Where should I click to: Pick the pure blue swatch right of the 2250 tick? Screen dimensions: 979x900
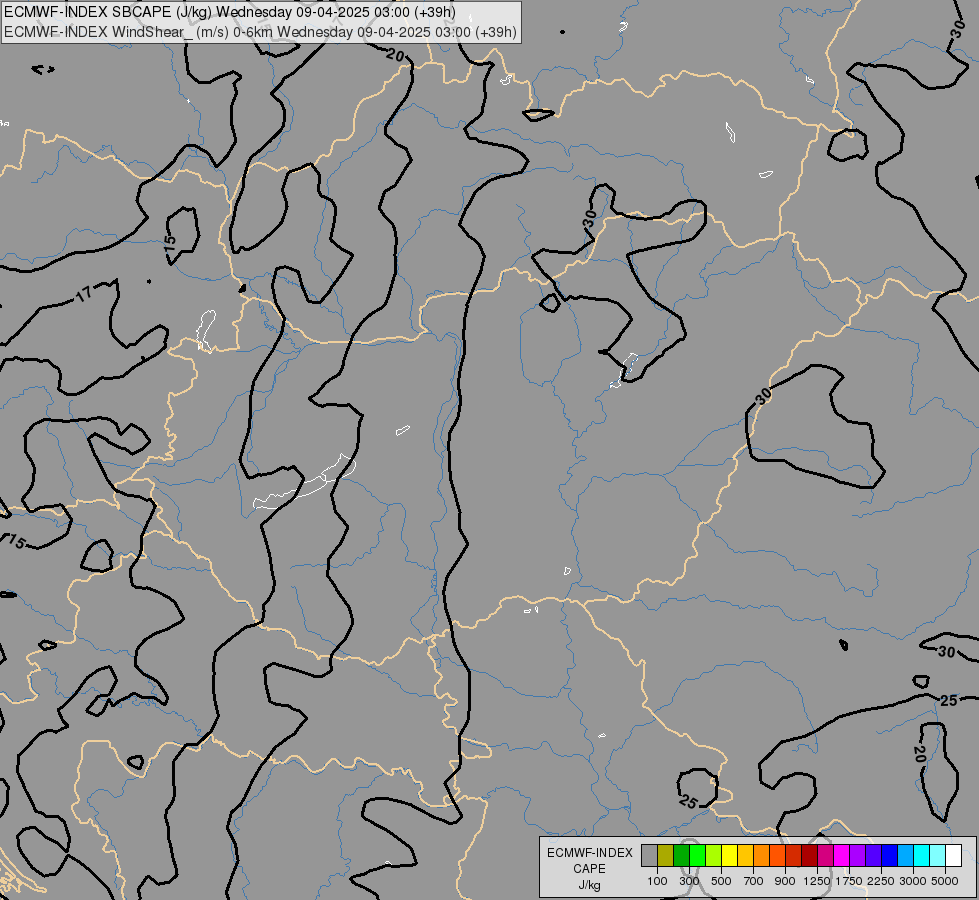tap(889, 856)
